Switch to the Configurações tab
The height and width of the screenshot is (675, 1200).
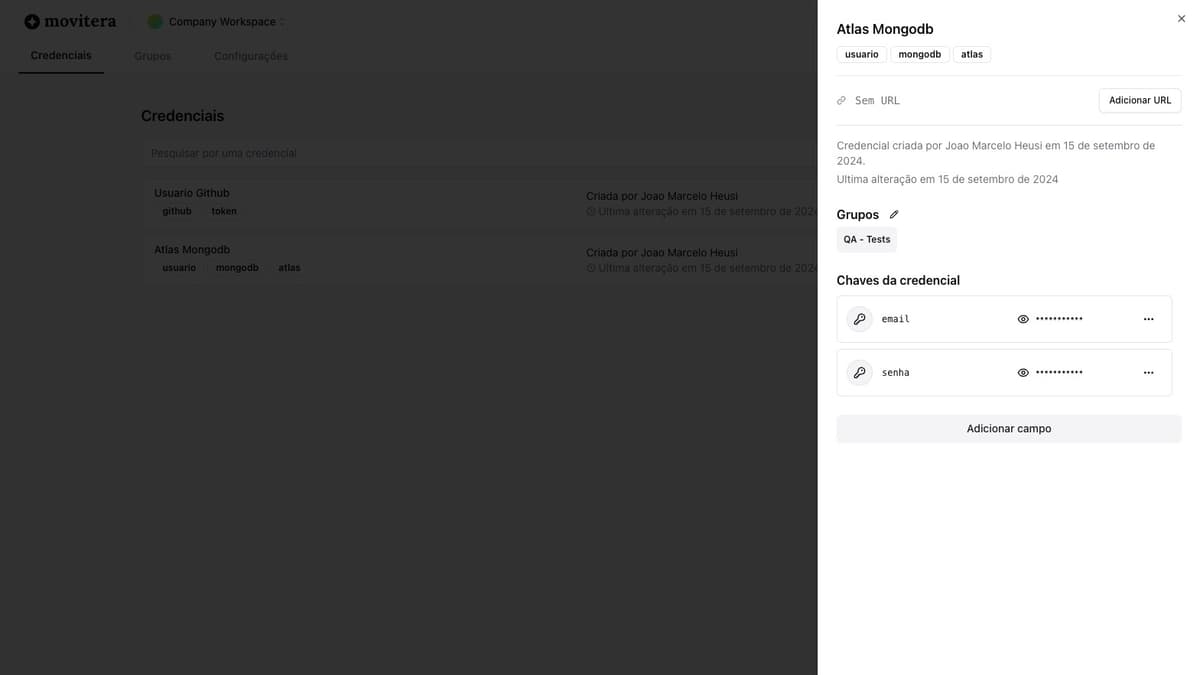[251, 56]
